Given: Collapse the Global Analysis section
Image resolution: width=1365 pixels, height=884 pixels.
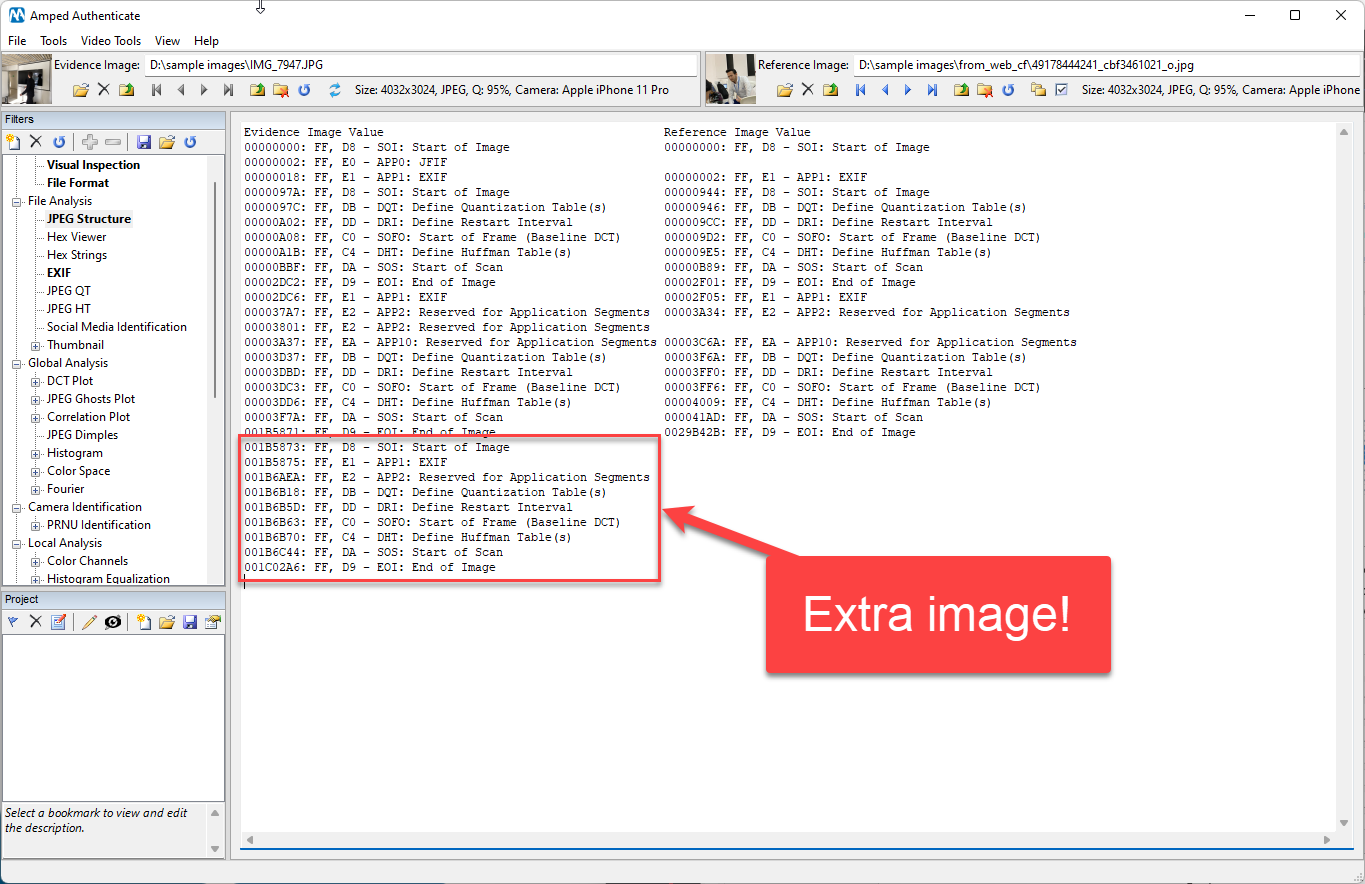Looking at the screenshot, I should click(17, 363).
